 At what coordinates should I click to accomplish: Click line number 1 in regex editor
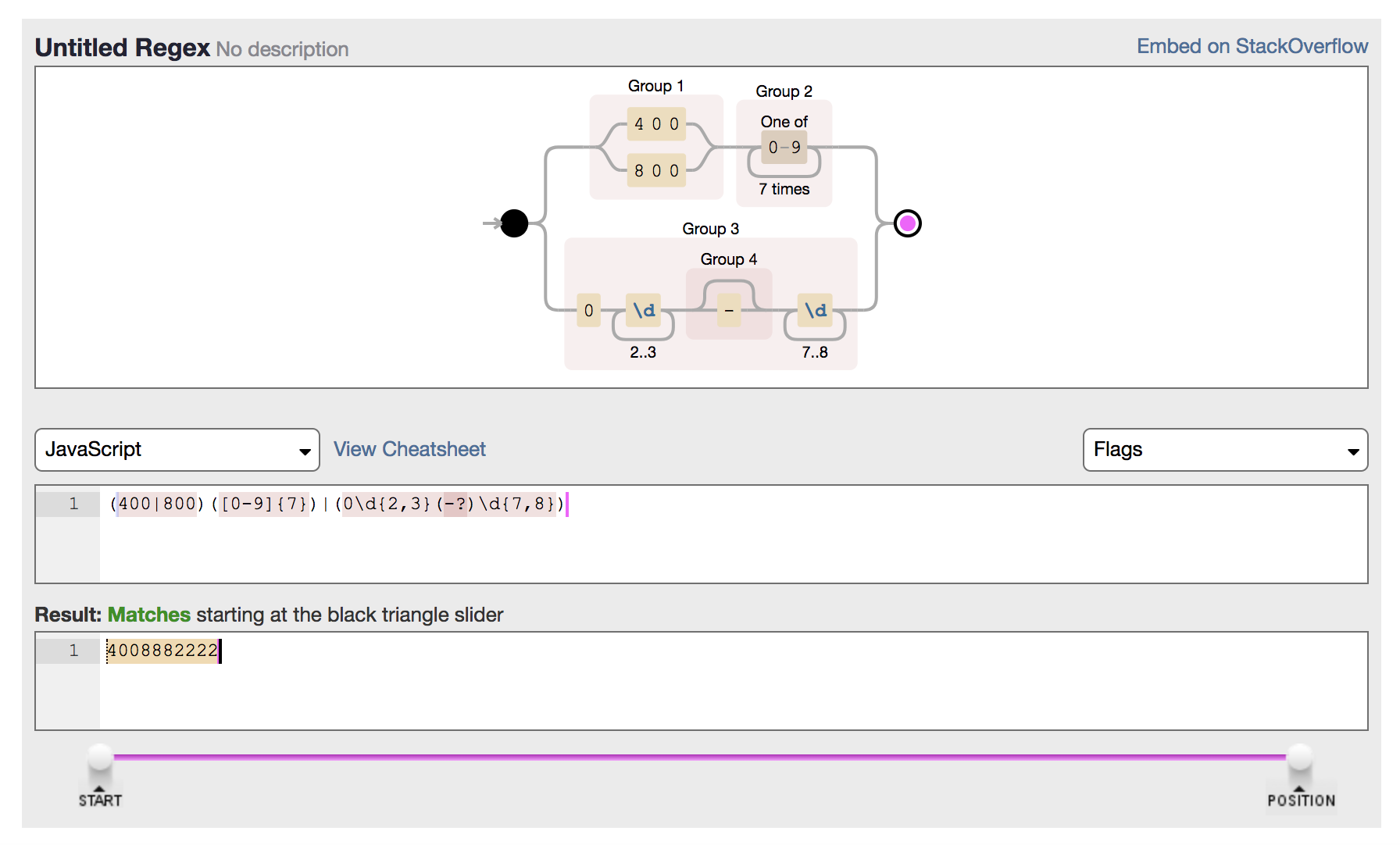click(73, 504)
